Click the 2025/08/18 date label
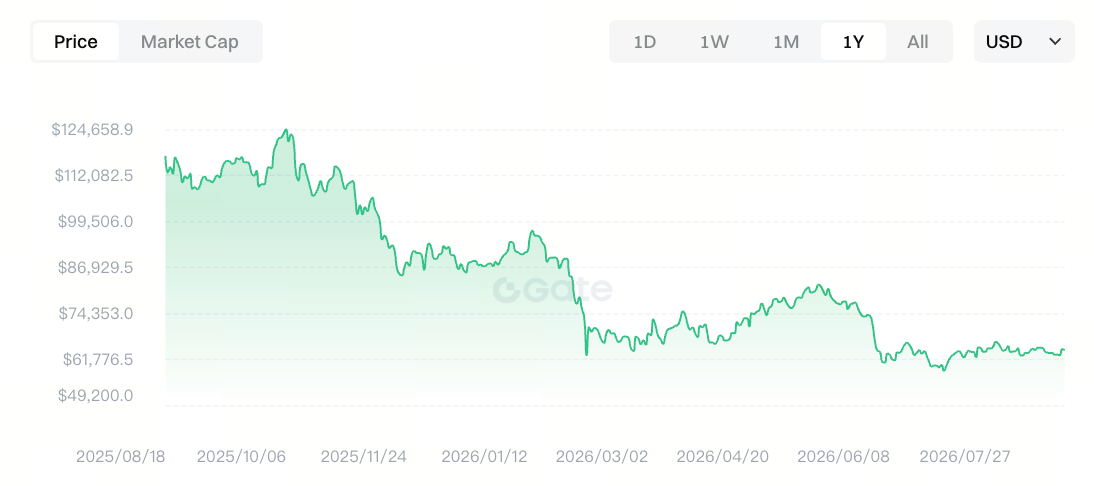 coord(121,457)
